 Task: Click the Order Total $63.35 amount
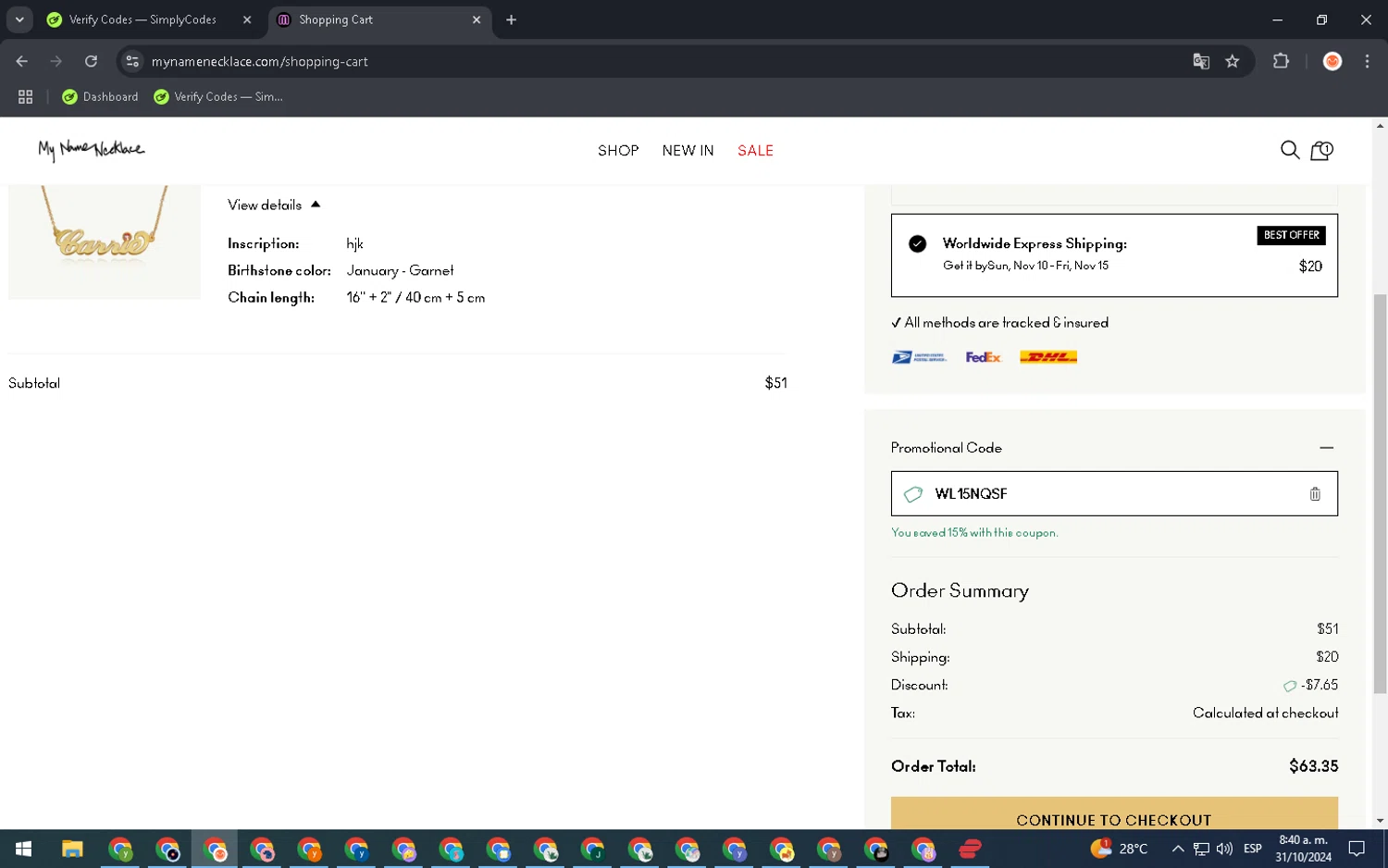point(1313,766)
